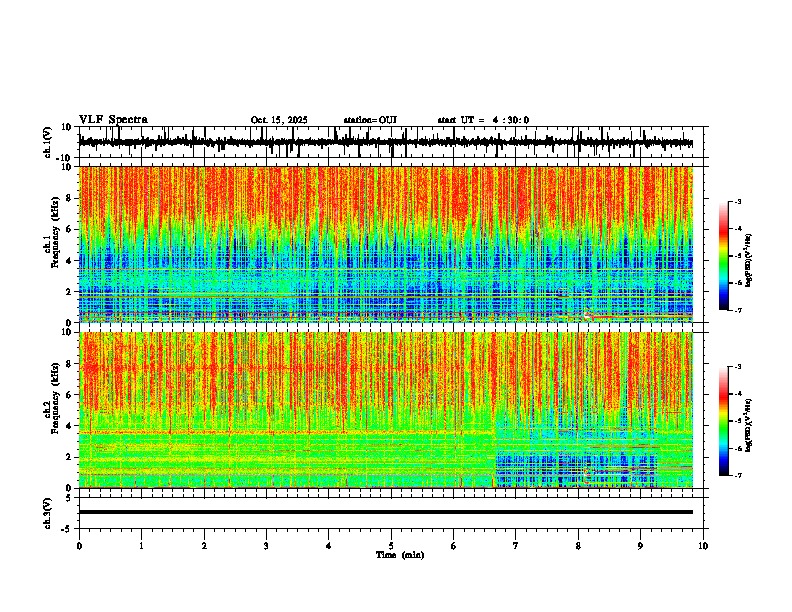The image size is (792, 612).
Task: Click time axis tick label 10
Action: click(703, 546)
